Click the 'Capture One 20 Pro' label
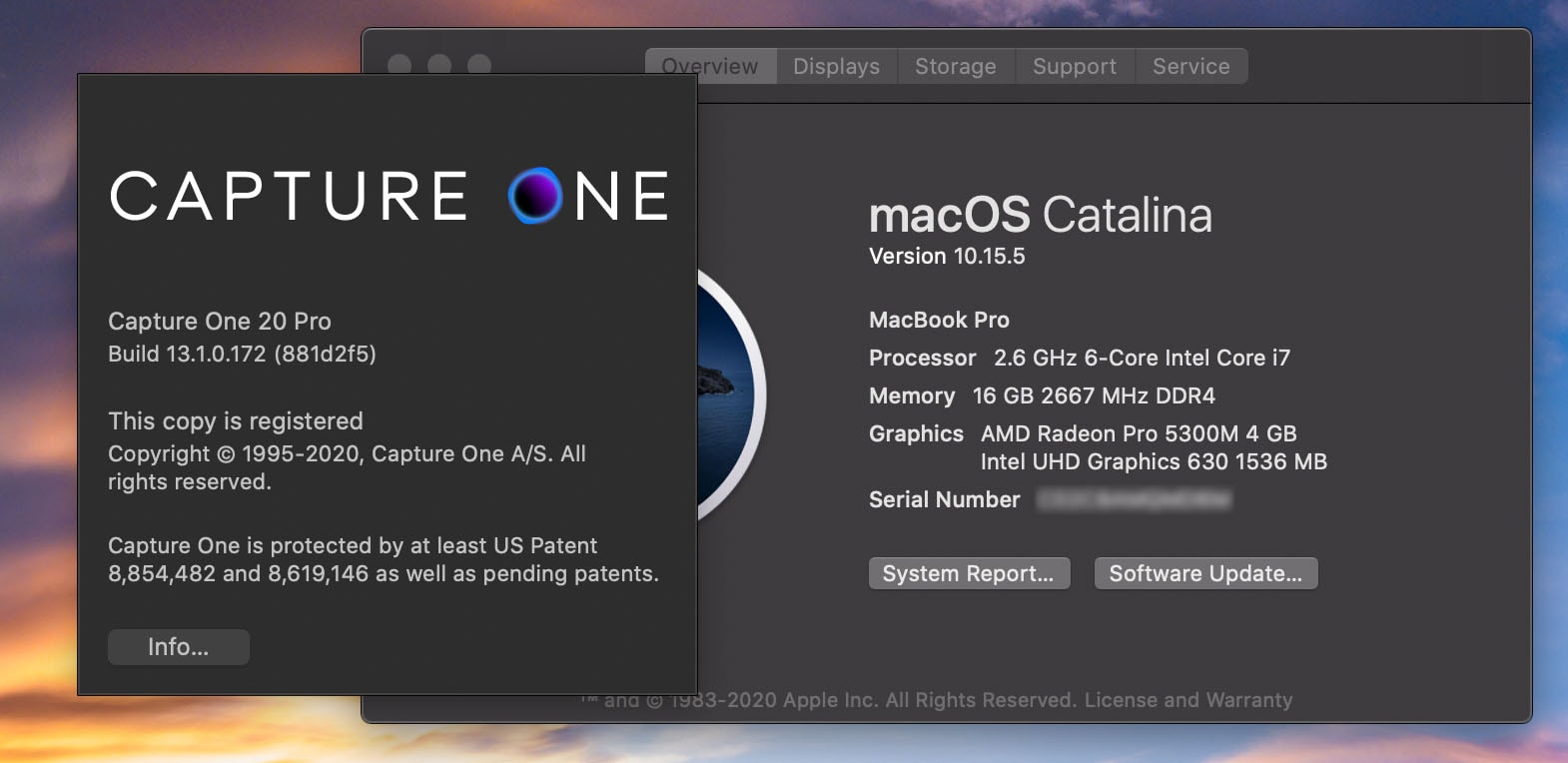 coord(220,322)
